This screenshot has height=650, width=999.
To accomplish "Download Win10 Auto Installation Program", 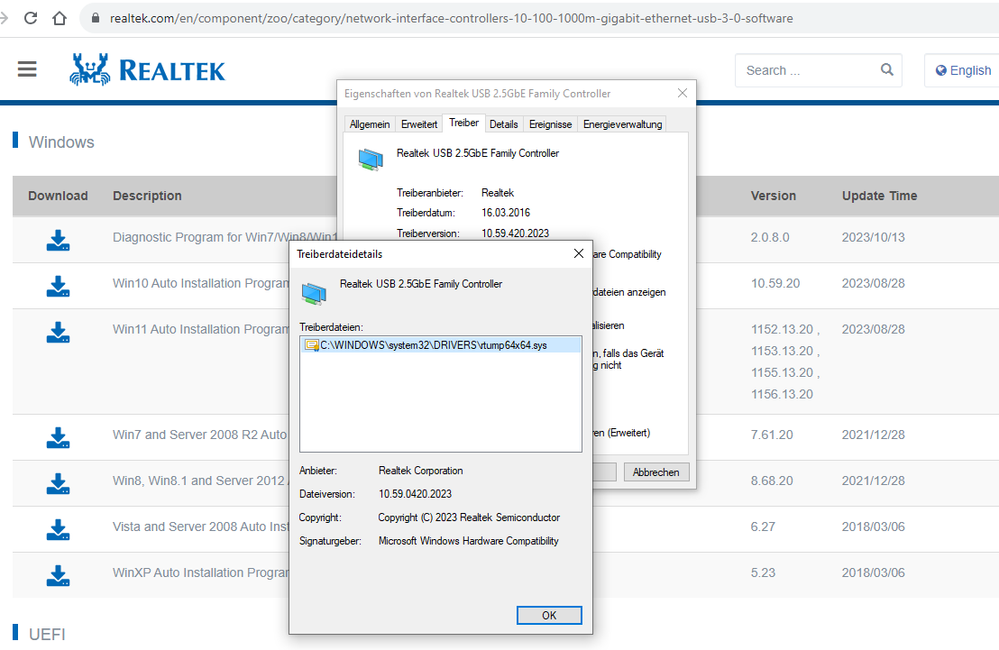I will [58, 285].
